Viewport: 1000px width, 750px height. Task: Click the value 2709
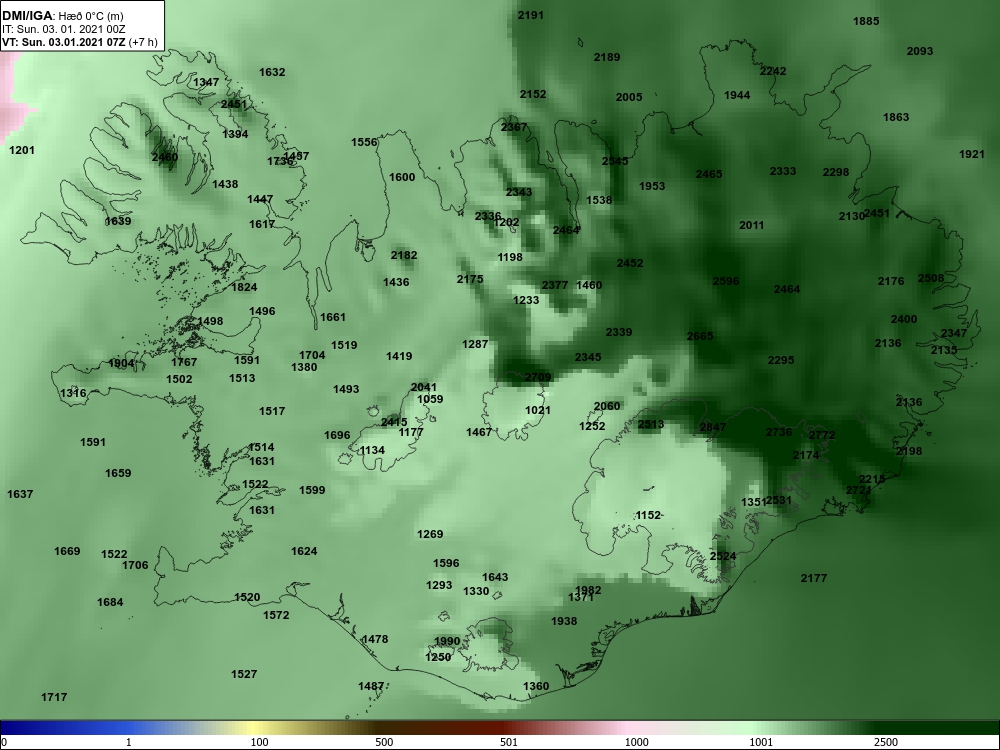538,377
